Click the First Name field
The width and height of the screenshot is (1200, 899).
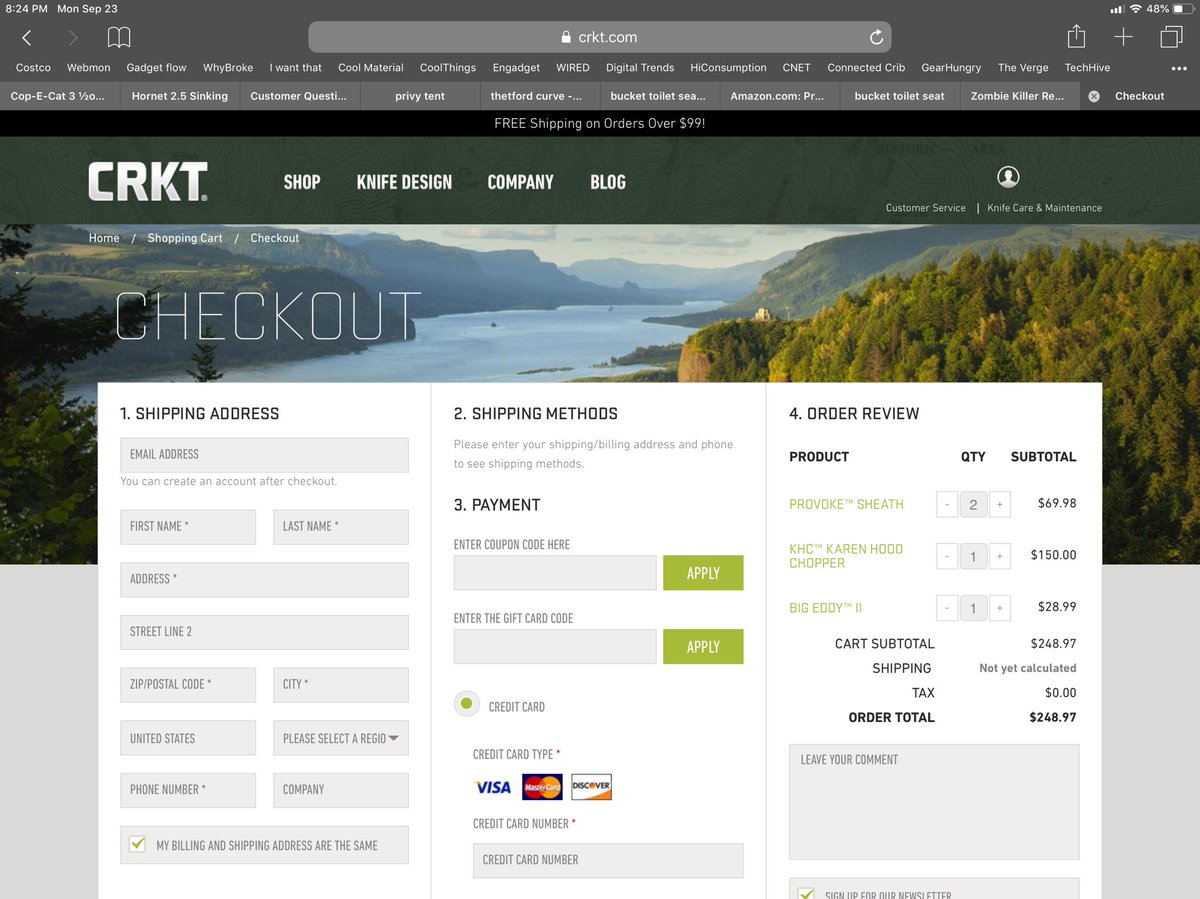[188, 527]
